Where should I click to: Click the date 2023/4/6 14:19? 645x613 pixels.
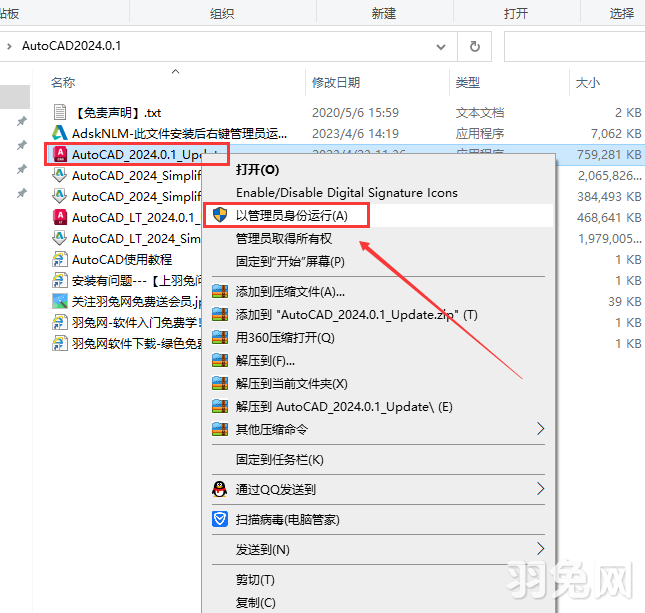pyautogui.click(x=355, y=133)
